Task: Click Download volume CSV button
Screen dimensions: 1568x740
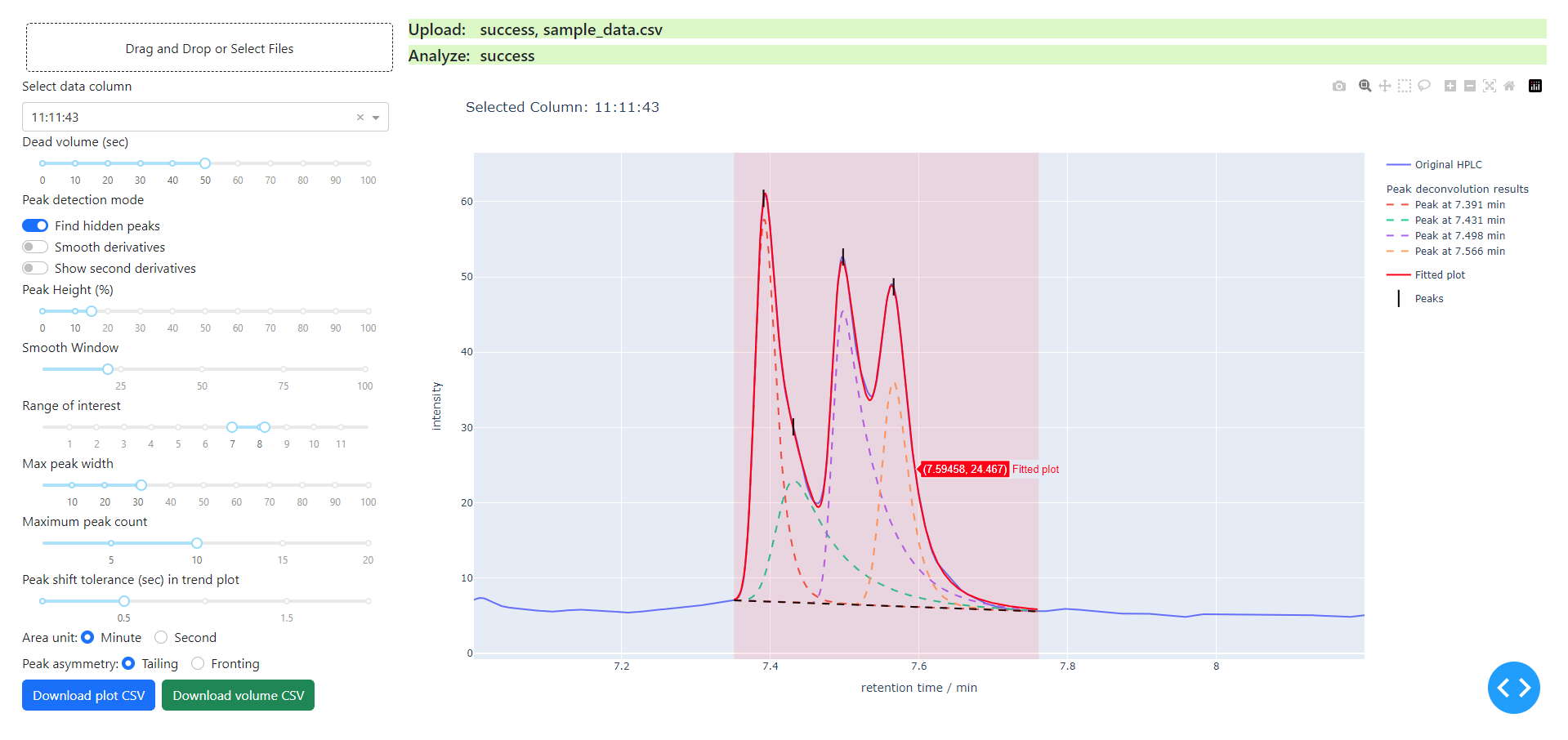Action: 238,694
